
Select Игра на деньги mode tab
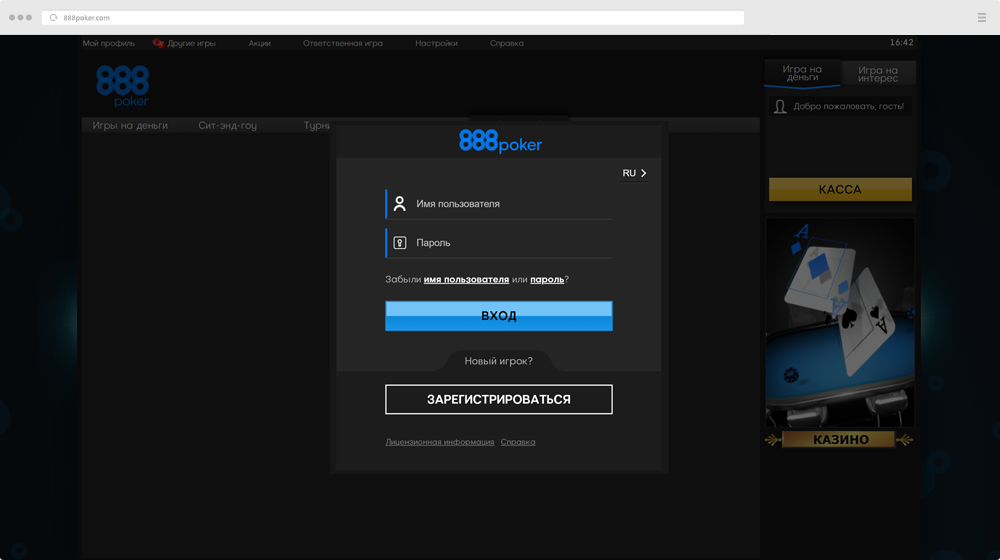click(x=802, y=73)
